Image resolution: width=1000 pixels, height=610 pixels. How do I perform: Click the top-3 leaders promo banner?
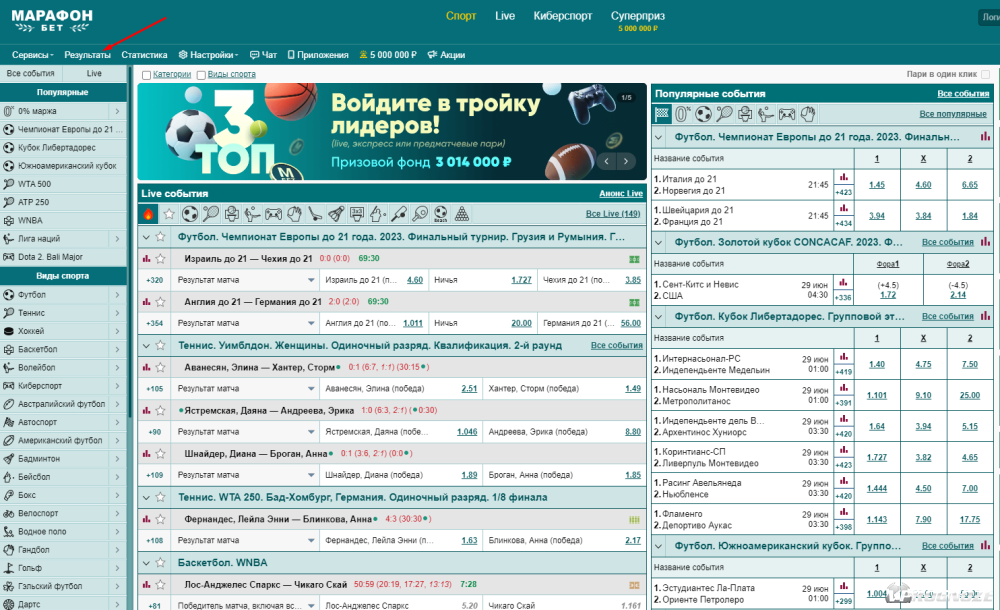click(392, 131)
